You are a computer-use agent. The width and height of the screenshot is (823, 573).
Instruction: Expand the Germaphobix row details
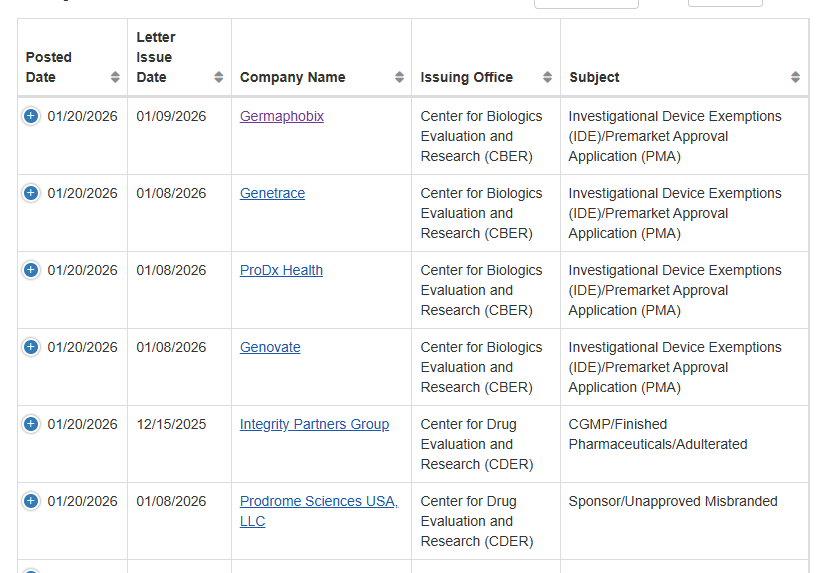pos(31,116)
